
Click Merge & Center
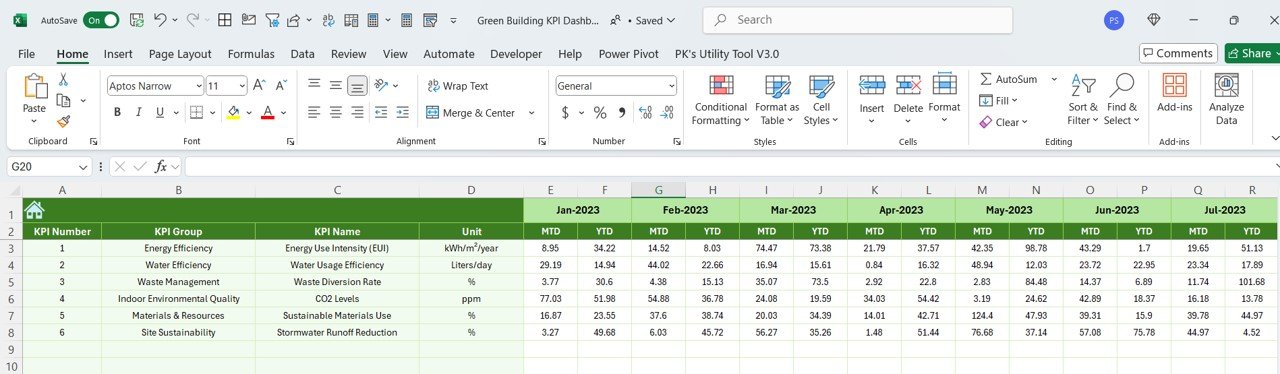pyautogui.click(x=471, y=113)
